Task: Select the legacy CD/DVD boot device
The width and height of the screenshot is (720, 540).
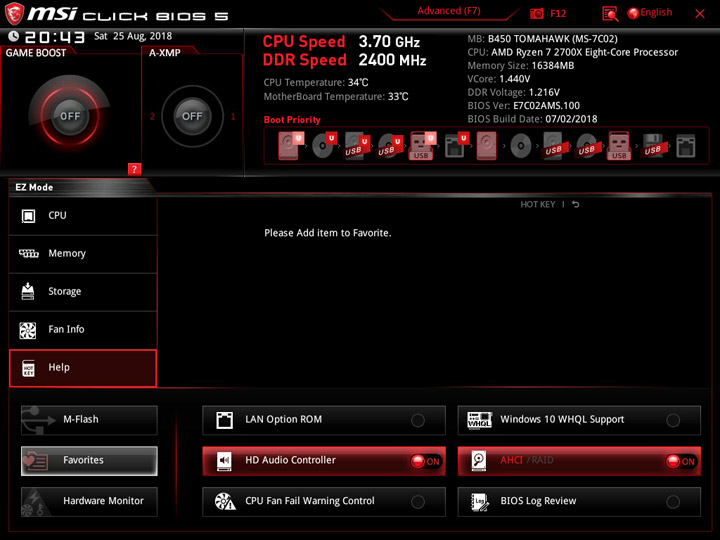Action: tap(521, 146)
